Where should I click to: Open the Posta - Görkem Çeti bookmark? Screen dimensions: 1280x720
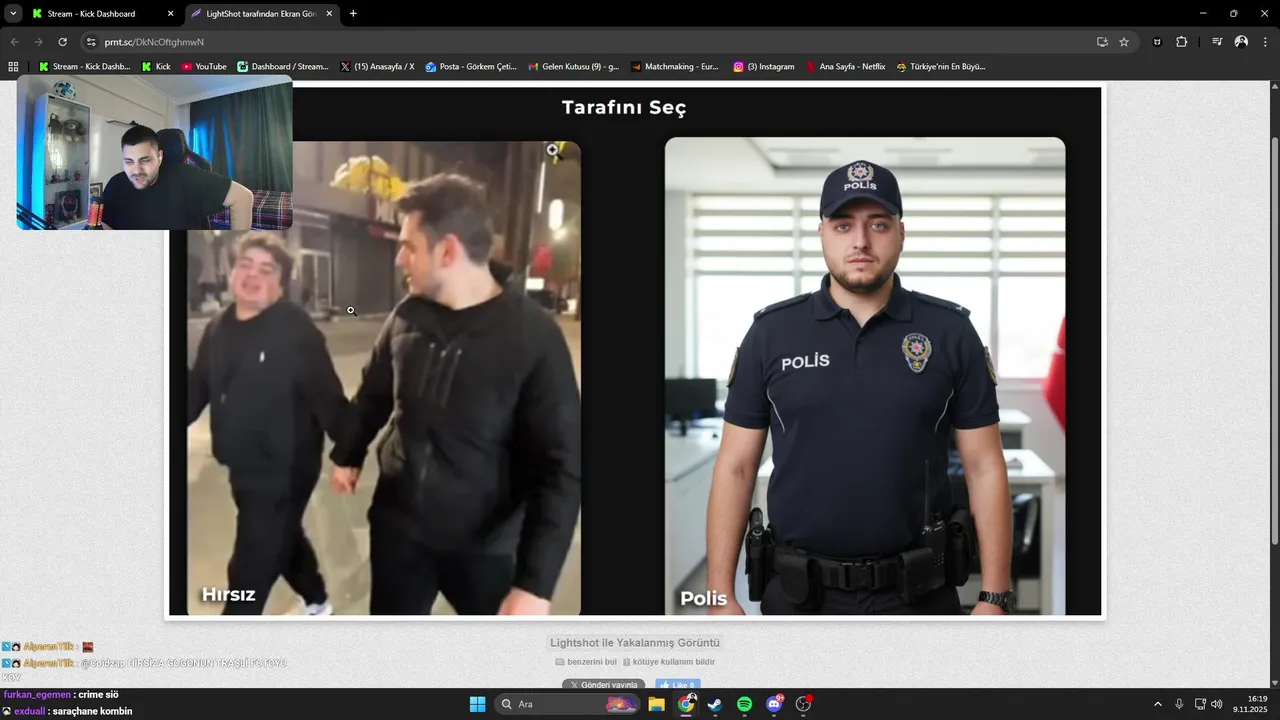[471, 67]
